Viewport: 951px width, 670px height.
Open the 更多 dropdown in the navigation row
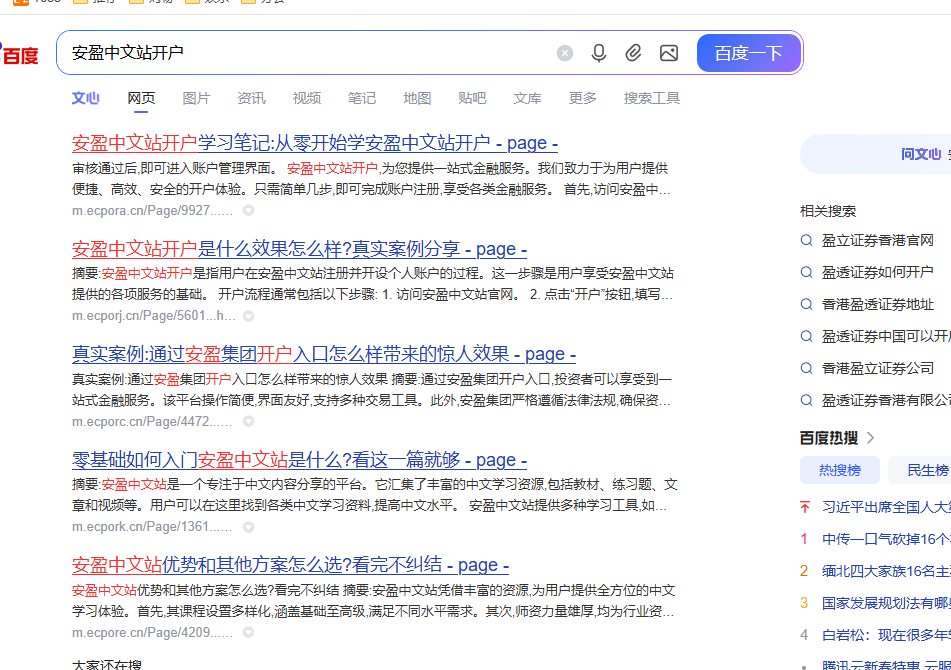click(x=581, y=98)
